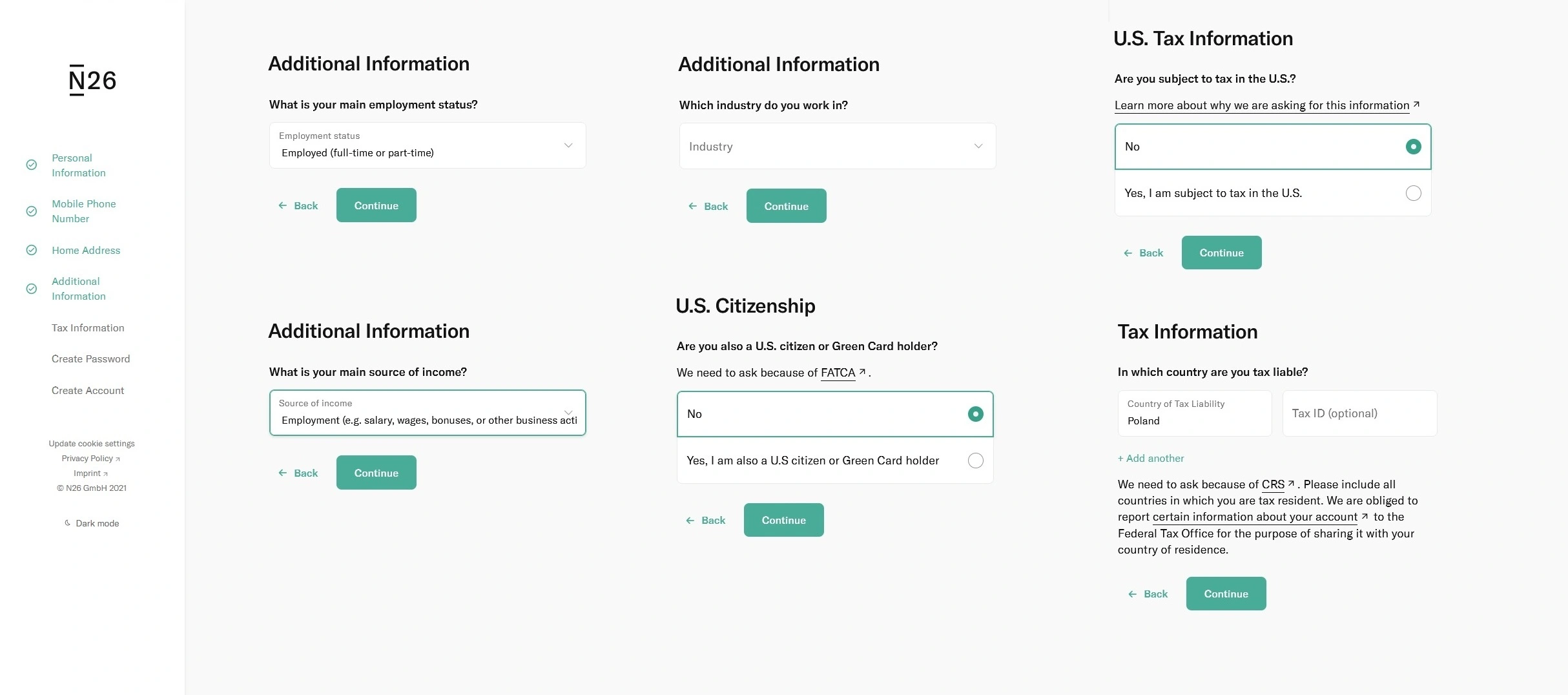Select 'No' under U.S. Citizenship
Viewport: 1568px width, 695px height.
975,414
